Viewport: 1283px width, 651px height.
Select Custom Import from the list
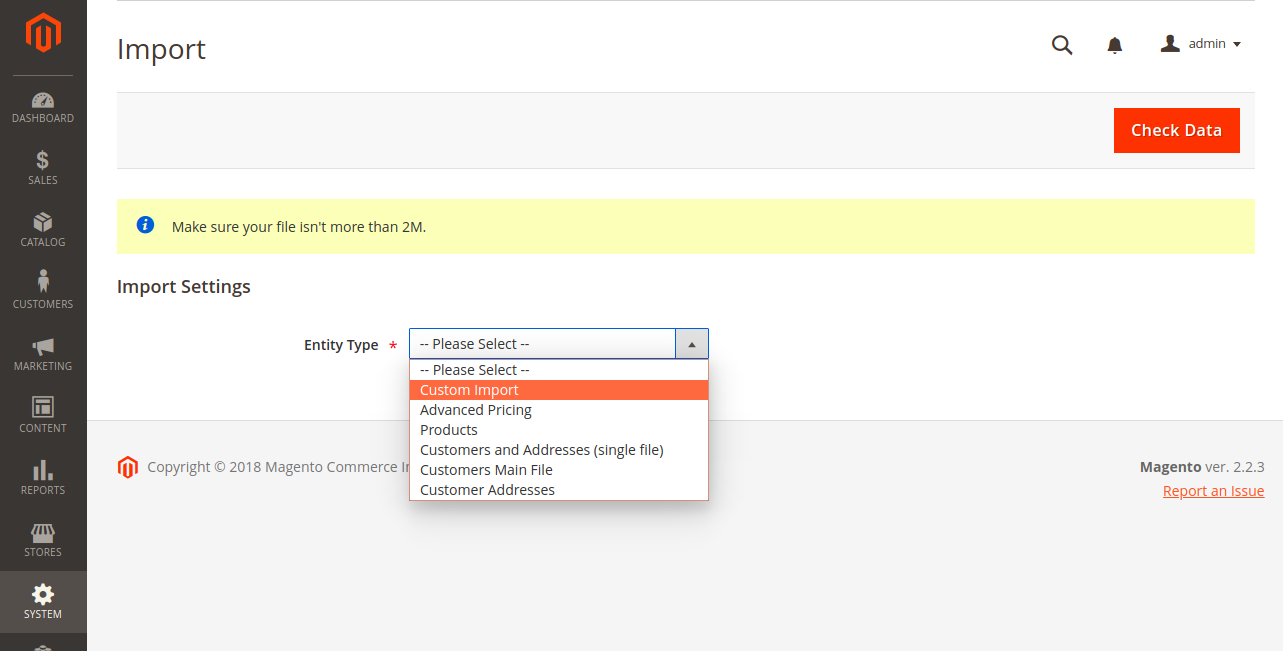tap(469, 390)
